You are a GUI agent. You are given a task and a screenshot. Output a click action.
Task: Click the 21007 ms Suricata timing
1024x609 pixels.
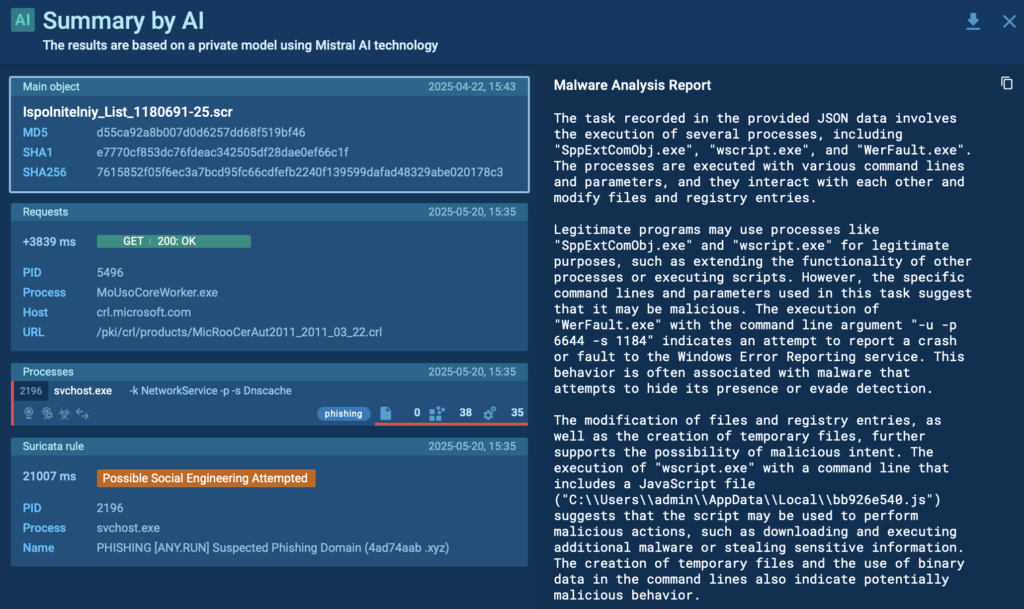click(x=49, y=476)
